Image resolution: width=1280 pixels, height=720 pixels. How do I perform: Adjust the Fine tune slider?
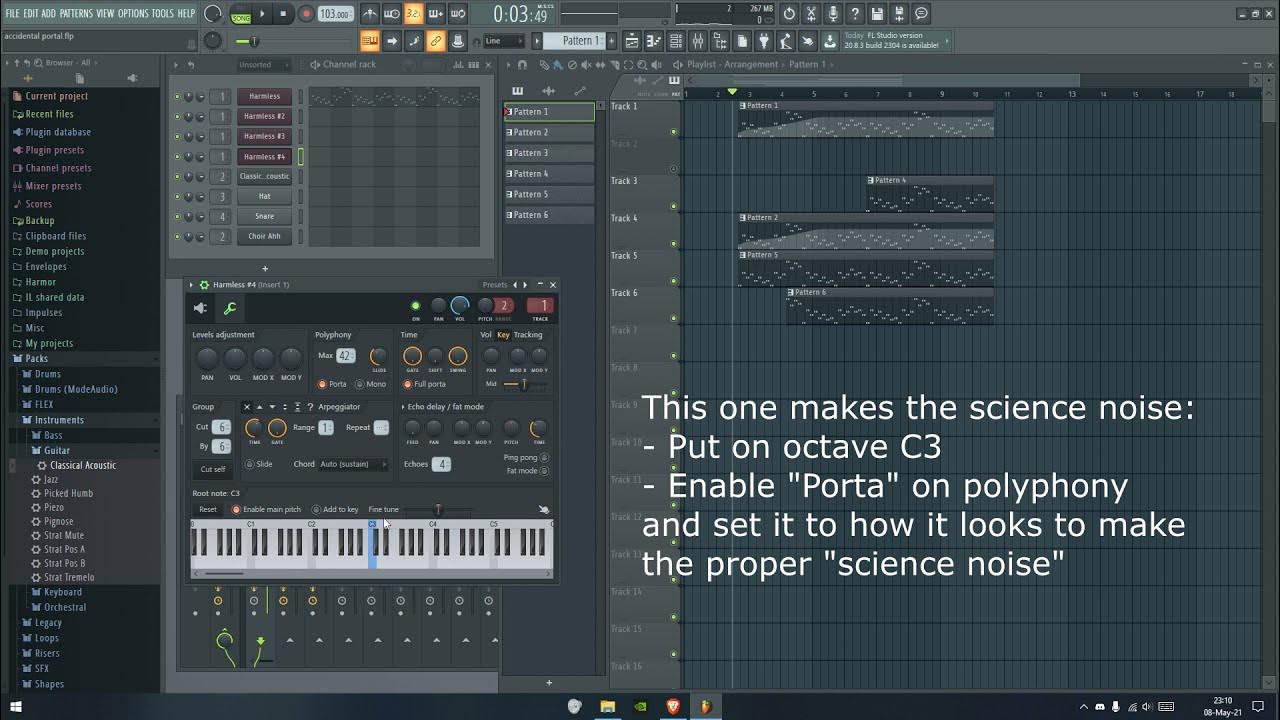(438, 510)
